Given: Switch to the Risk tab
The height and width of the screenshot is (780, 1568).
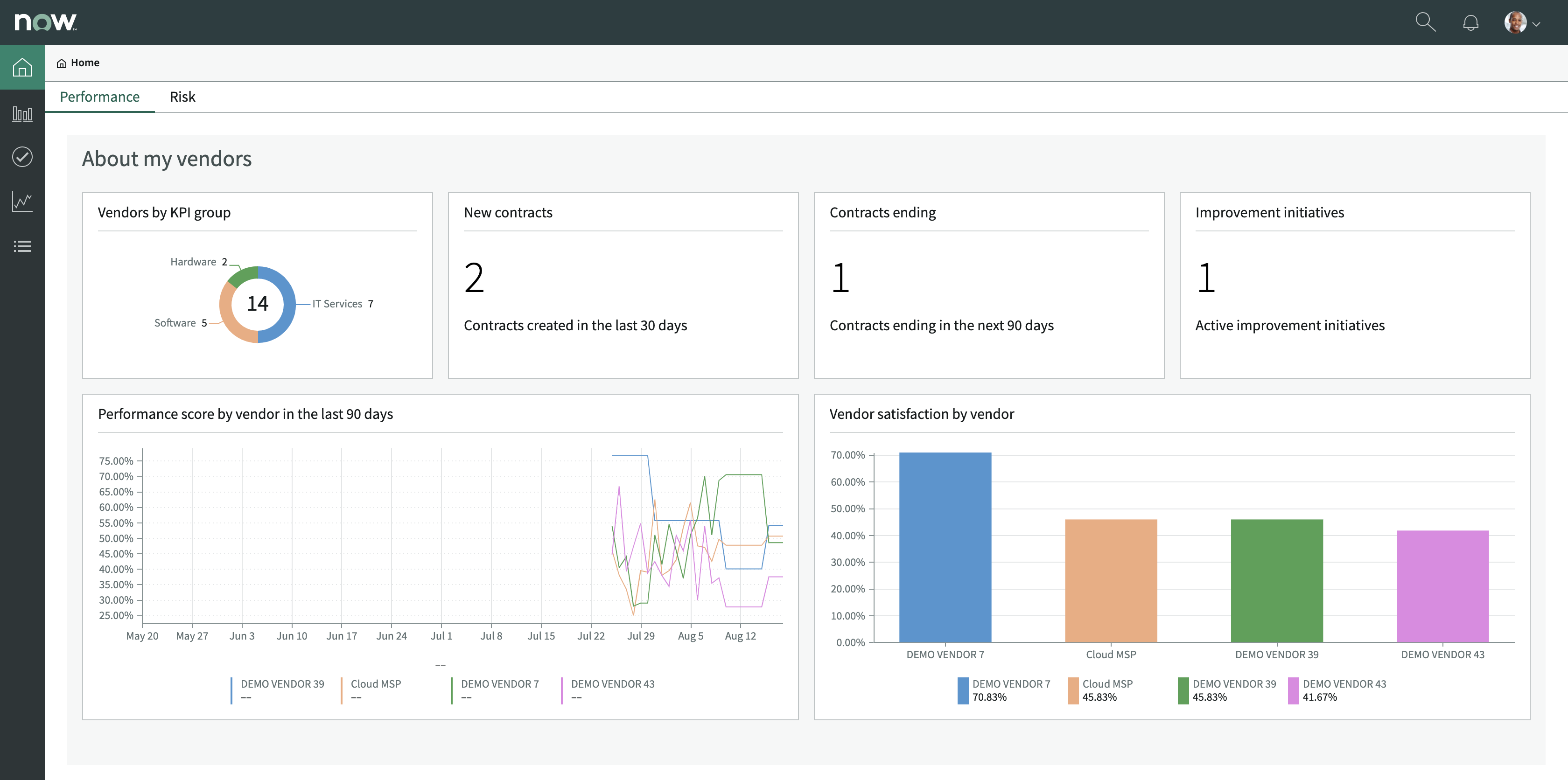Looking at the screenshot, I should [182, 97].
